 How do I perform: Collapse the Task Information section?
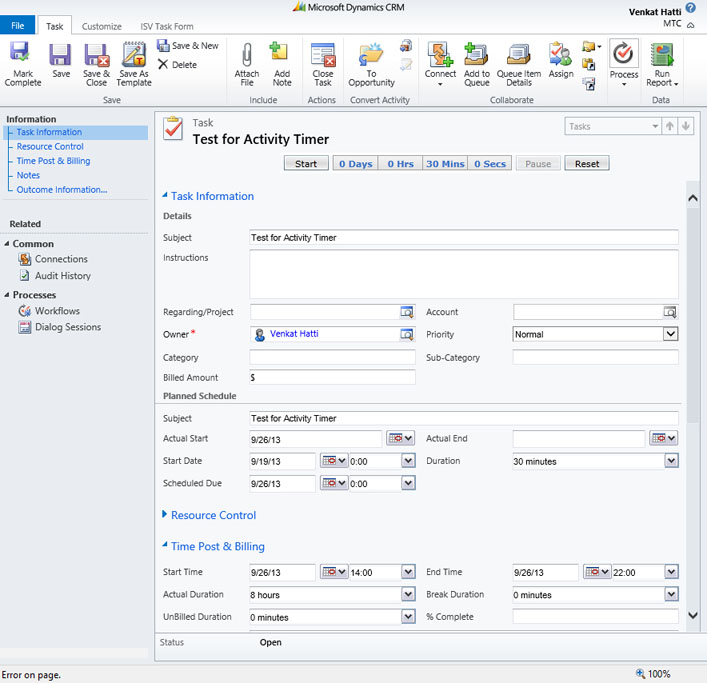tap(212, 196)
